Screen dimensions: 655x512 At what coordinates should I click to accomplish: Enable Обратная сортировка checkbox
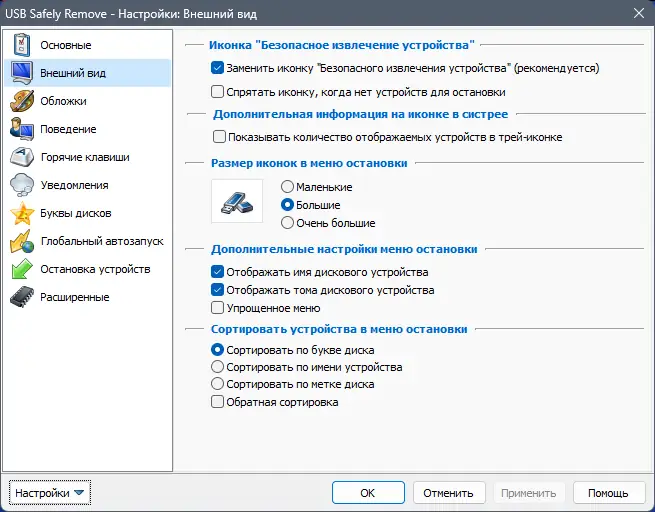click(218, 402)
